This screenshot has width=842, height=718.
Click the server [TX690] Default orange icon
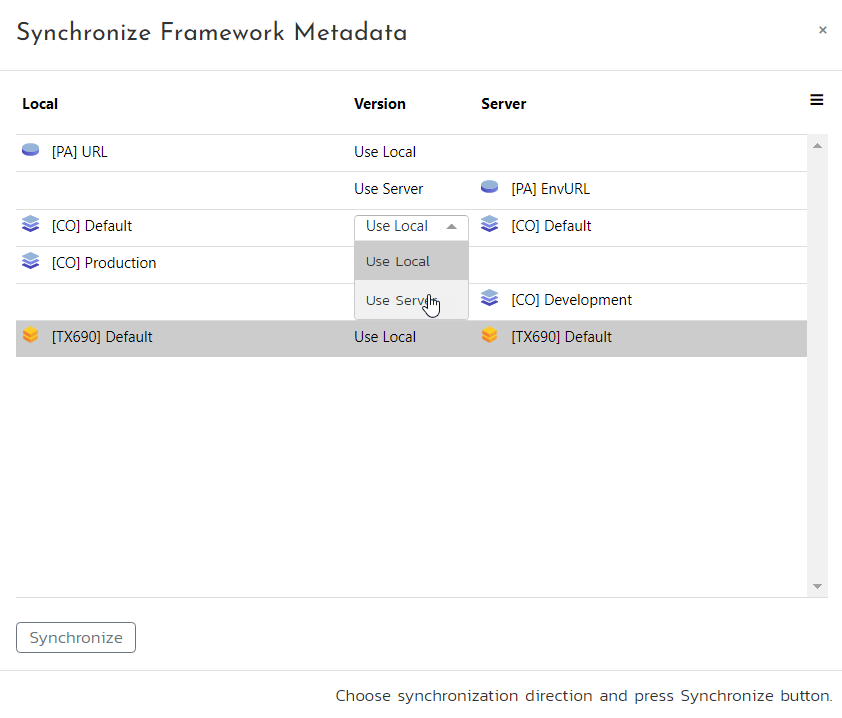coord(489,336)
